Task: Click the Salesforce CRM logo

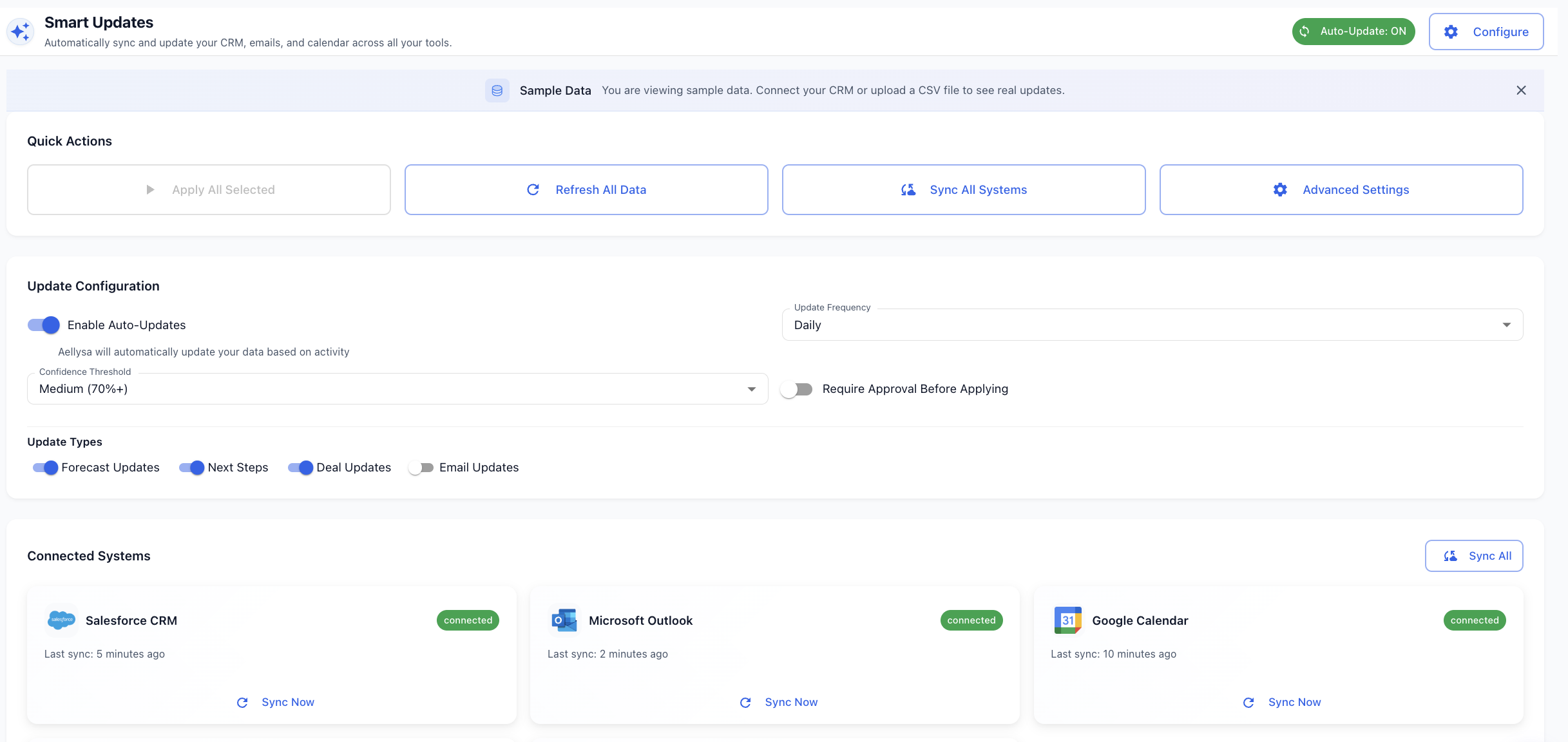Action: [x=62, y=620]
